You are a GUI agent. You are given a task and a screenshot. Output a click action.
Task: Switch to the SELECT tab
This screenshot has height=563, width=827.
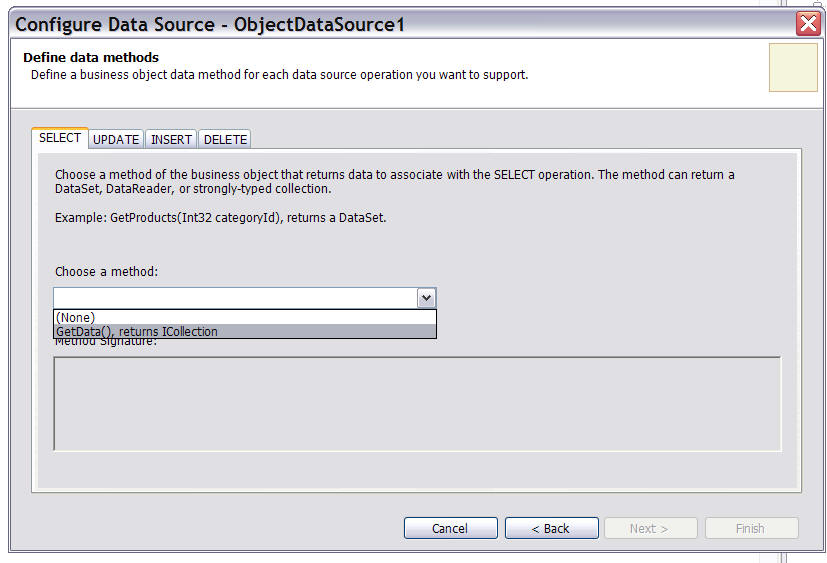[x=60, y=138]
